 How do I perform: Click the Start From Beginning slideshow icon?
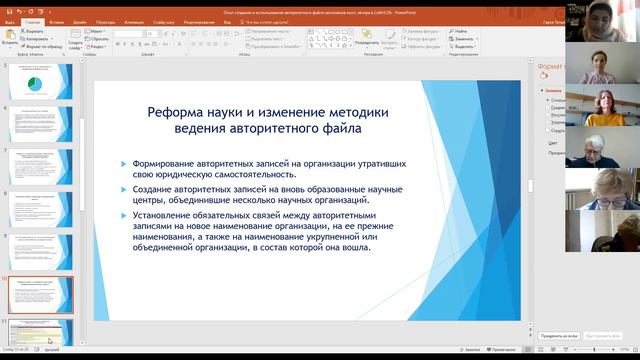click(x=40, y=12)
